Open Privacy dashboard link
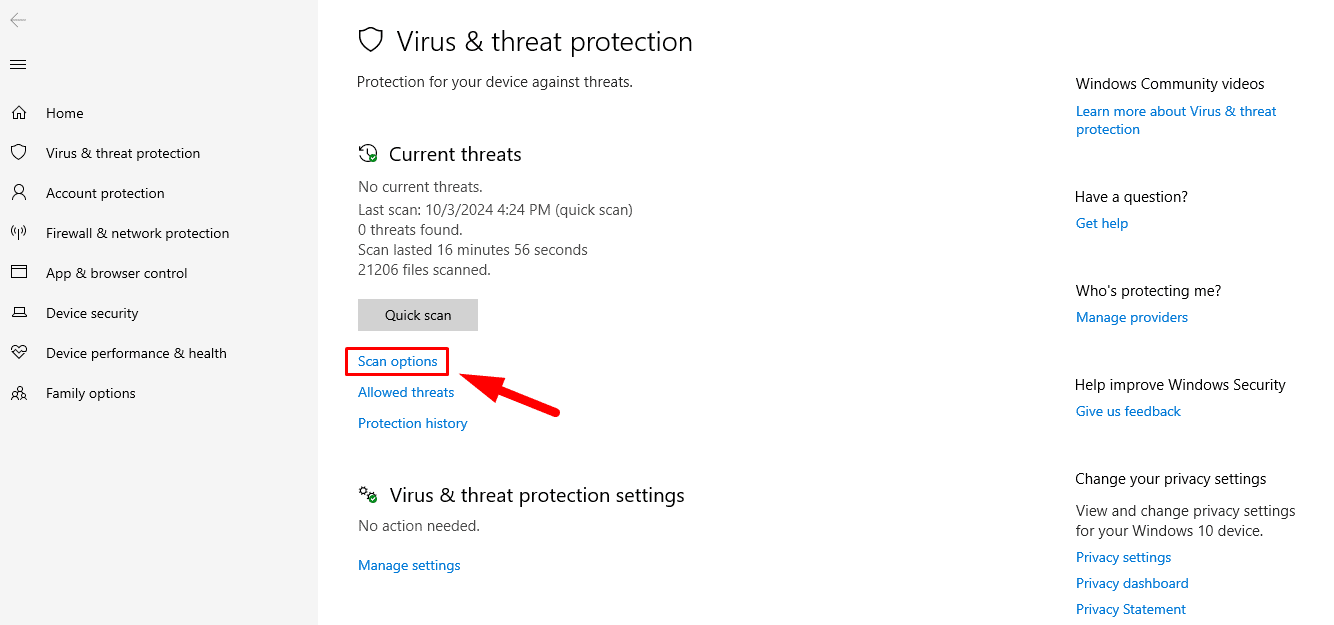This screenshot has height=625, width=1334. click(1131, 583)
